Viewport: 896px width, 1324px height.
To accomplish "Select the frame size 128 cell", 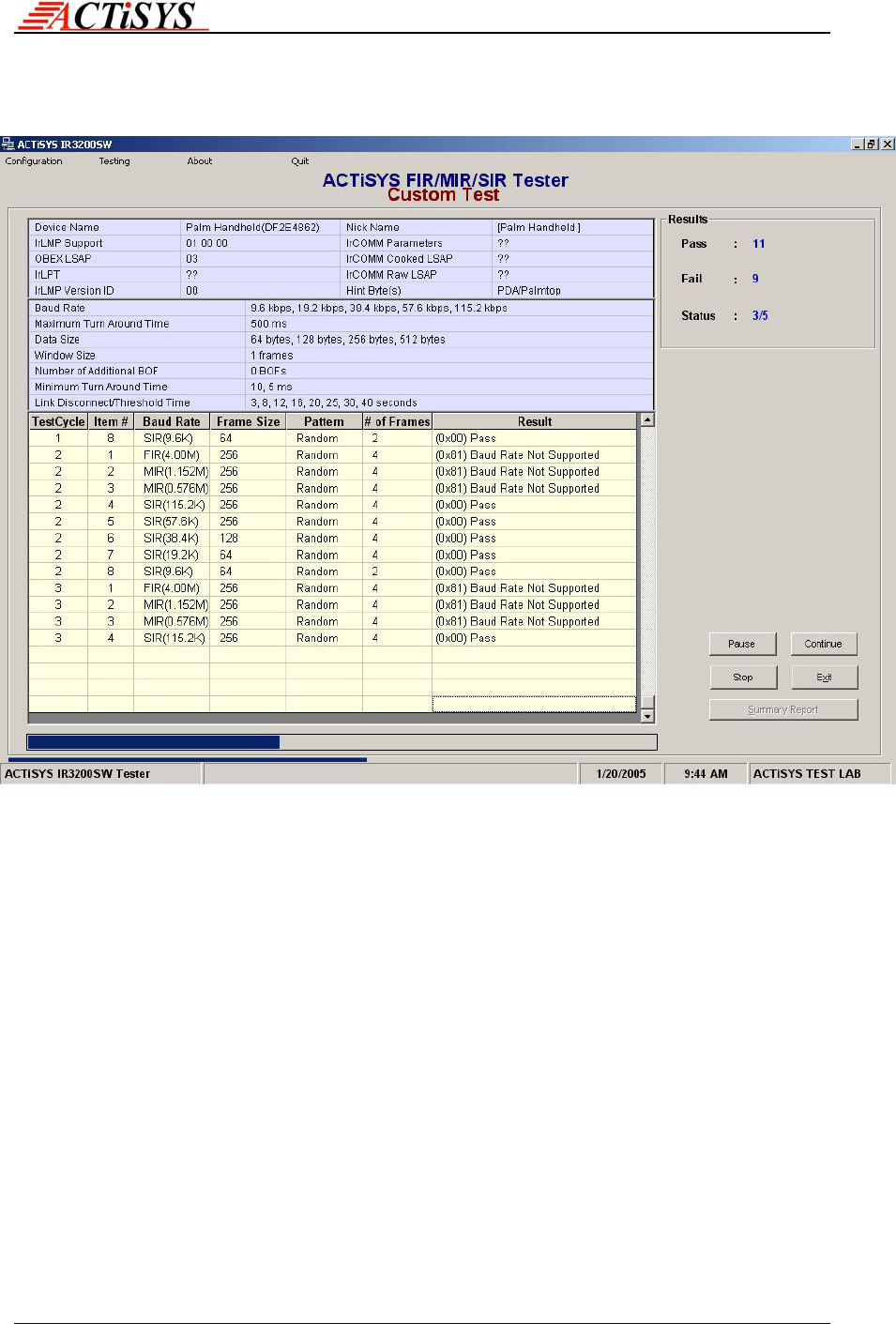I will [248, 539].
